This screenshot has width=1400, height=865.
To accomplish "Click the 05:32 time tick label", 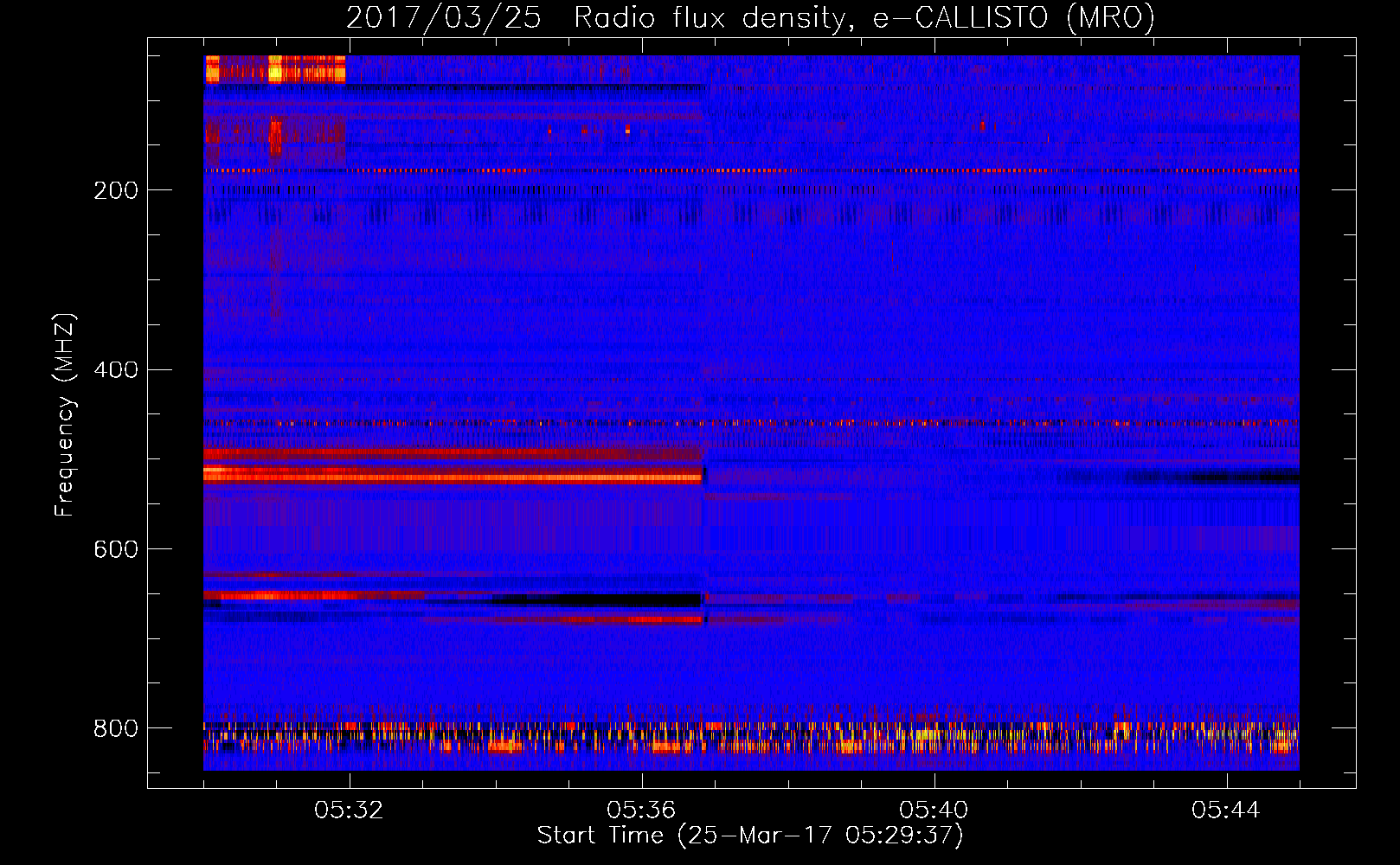I will [x=349, y=811].
